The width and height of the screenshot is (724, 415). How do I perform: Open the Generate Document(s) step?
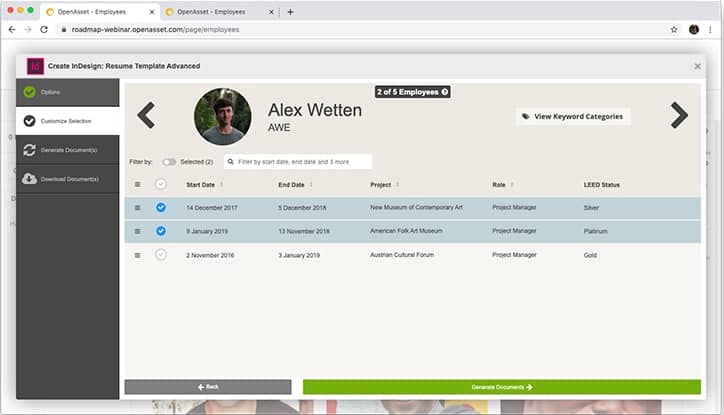click(67, 150)
